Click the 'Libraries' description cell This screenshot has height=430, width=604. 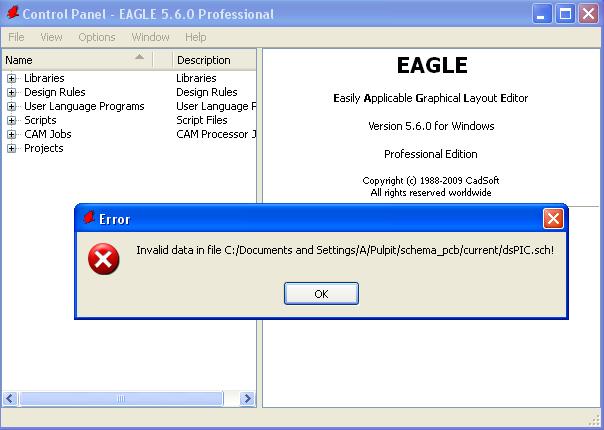point(196,78)
